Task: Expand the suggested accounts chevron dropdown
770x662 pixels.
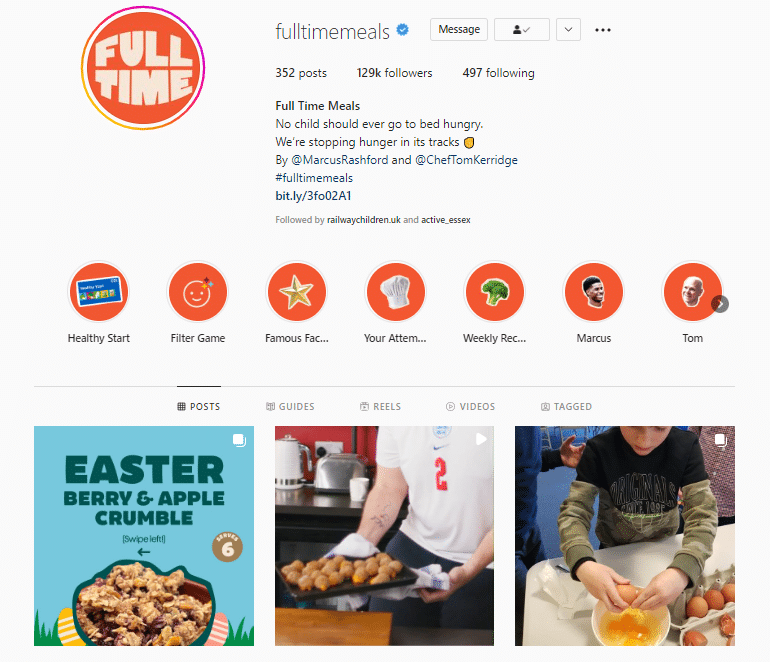Action: tap(568, 29)
